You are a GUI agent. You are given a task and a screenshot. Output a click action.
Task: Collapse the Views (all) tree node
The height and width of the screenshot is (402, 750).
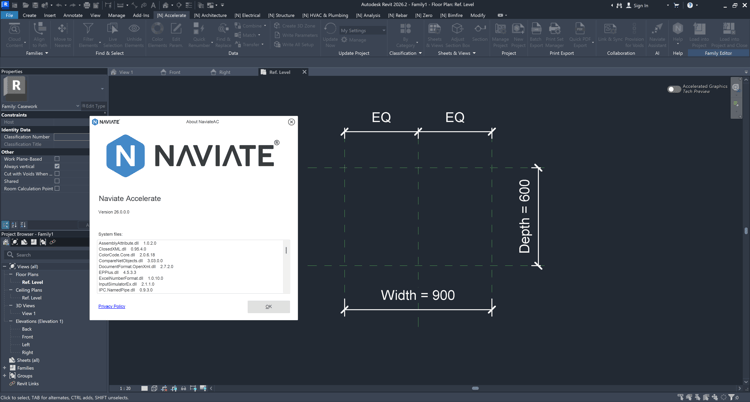5,267
